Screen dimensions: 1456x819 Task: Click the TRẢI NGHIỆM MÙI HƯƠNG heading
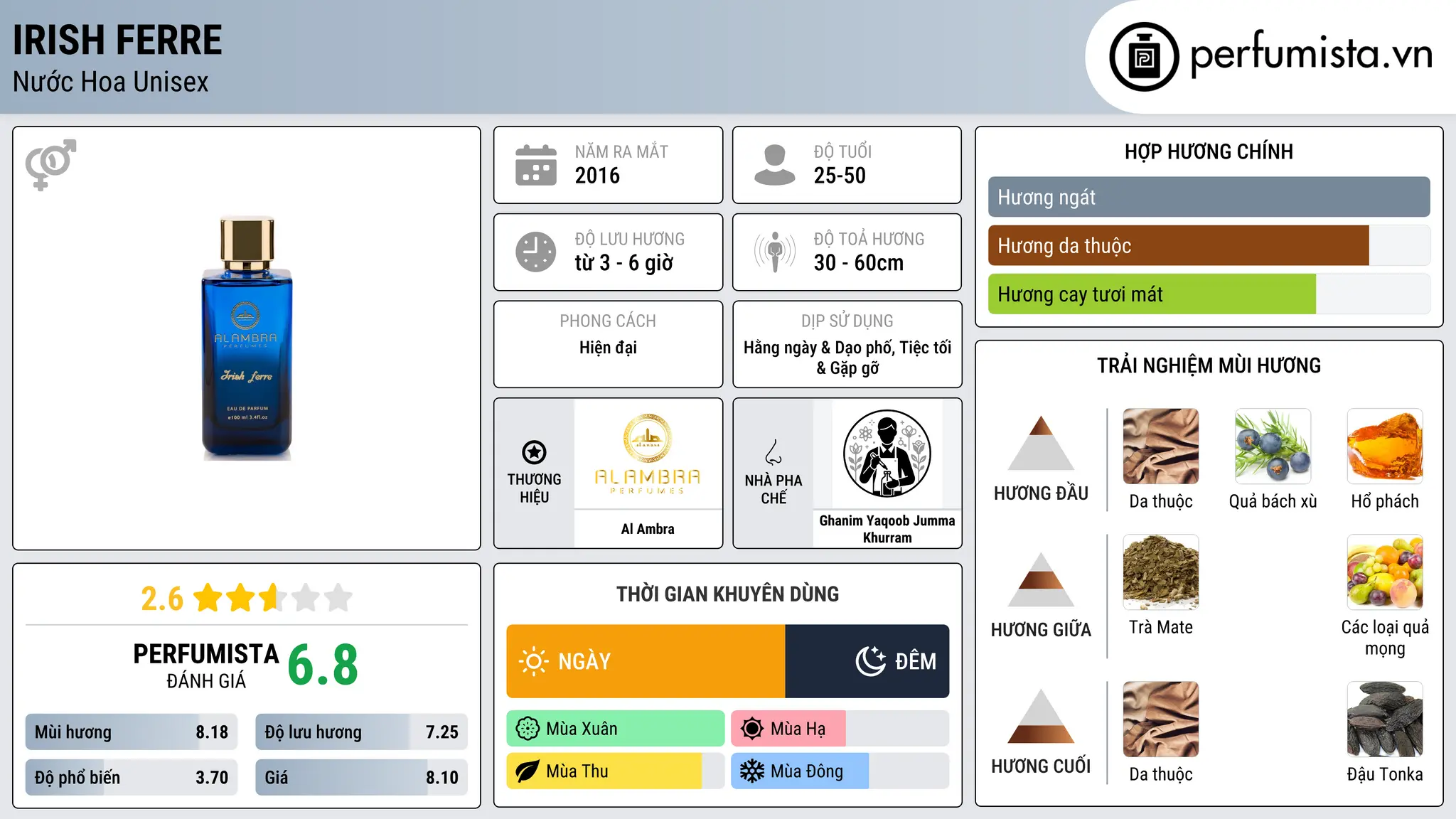tap(1209, 365)
